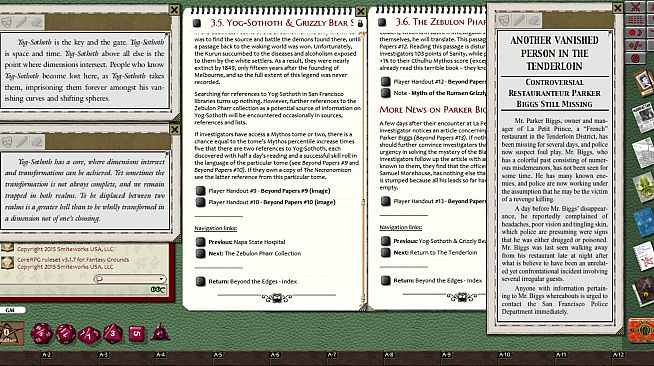Roll the d10 die
Viewport: 654px width, 366px height.
click(x=89, y=334)
